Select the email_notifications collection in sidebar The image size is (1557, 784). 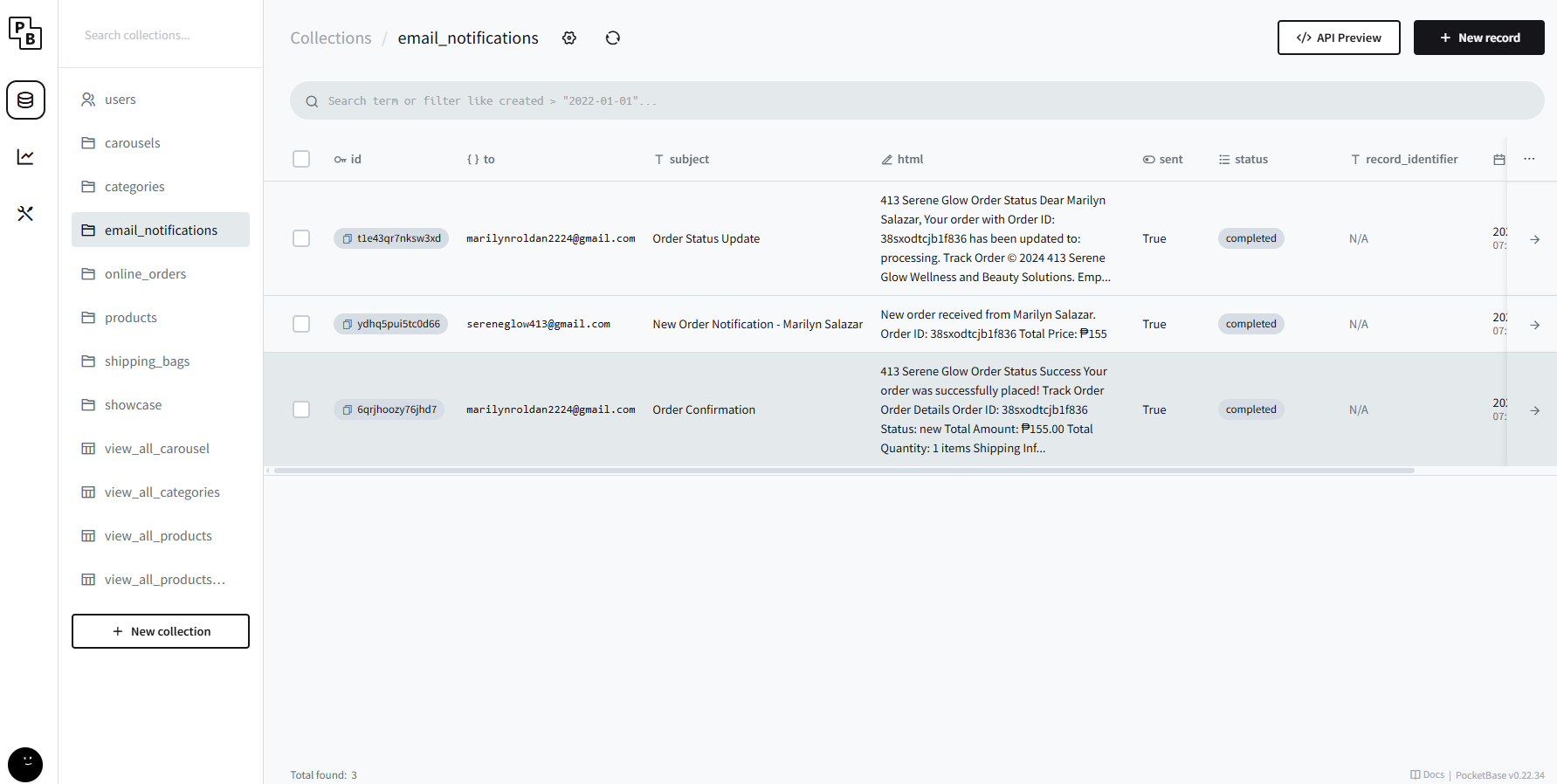pos(161,230)
